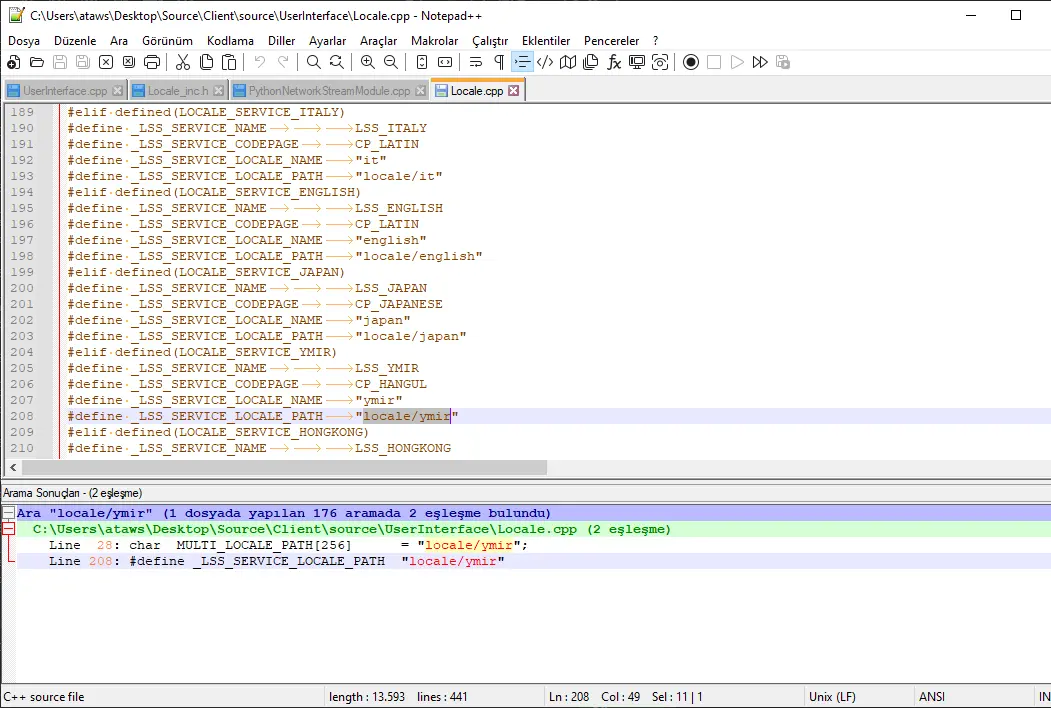Zoom out with minus magnifier icon
Image resolution: width=1051 pixels, height=708 pixels.
[391, 62]
